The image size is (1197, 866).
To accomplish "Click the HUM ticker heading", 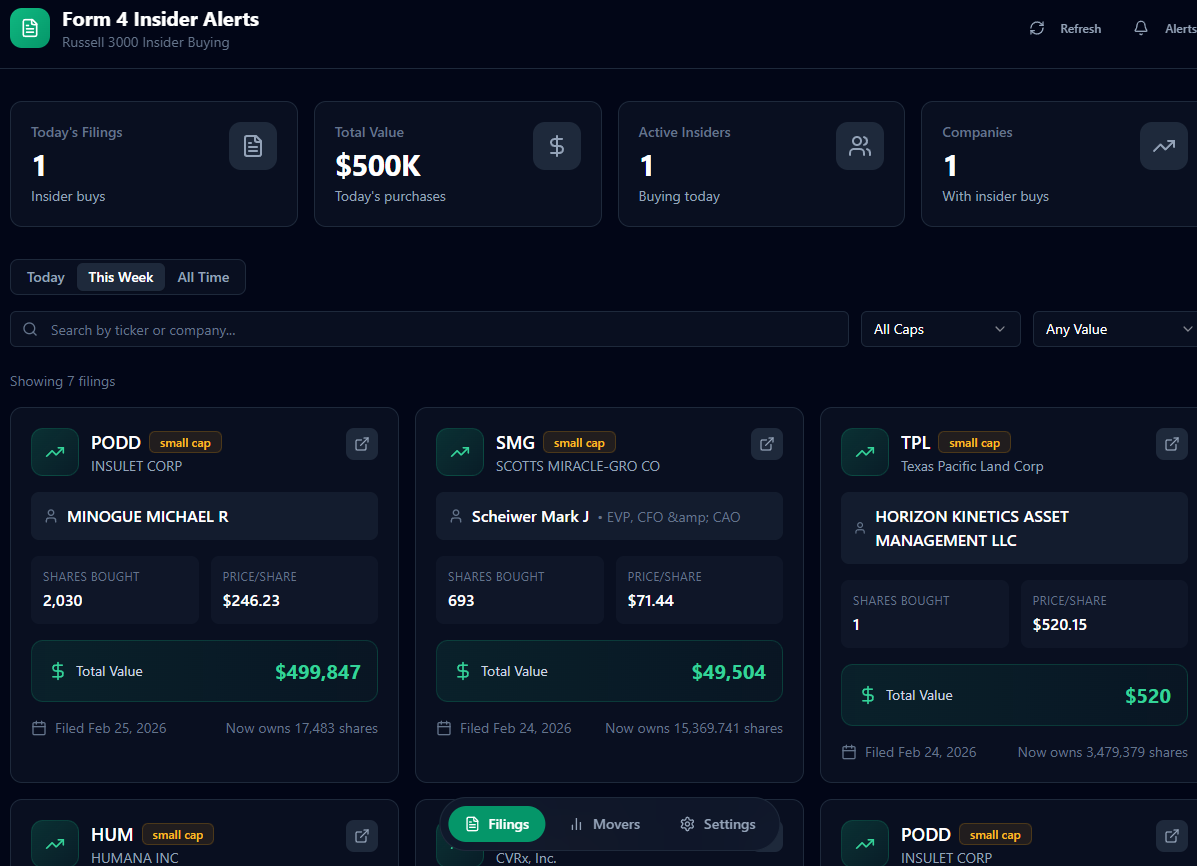I will pyautogui.click(x=112, y=835).
